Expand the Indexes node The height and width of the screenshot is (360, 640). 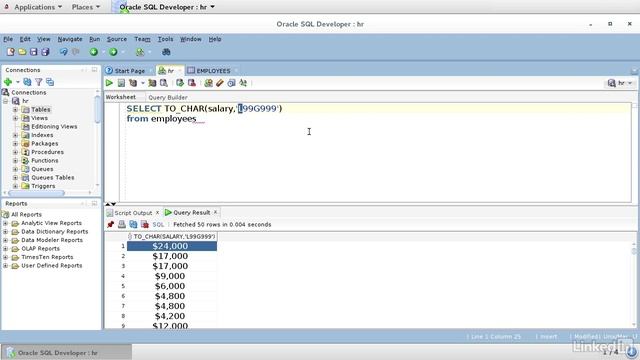click(x=16, y=135)
